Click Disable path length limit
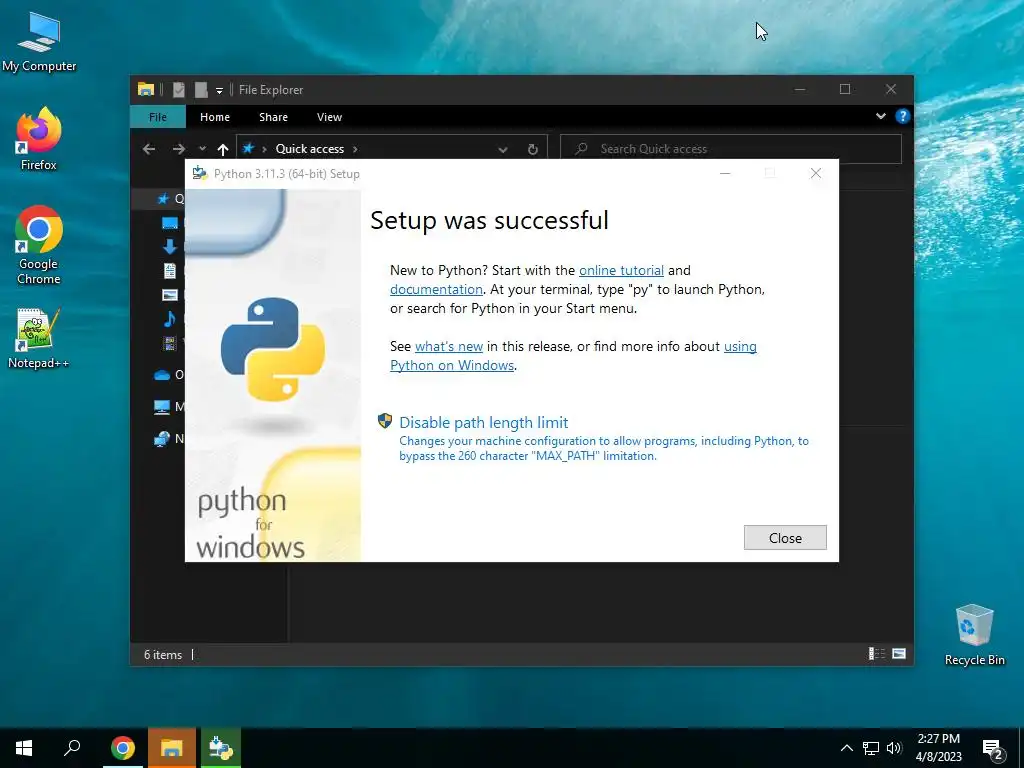1024x768 pixels. (483, 423)
